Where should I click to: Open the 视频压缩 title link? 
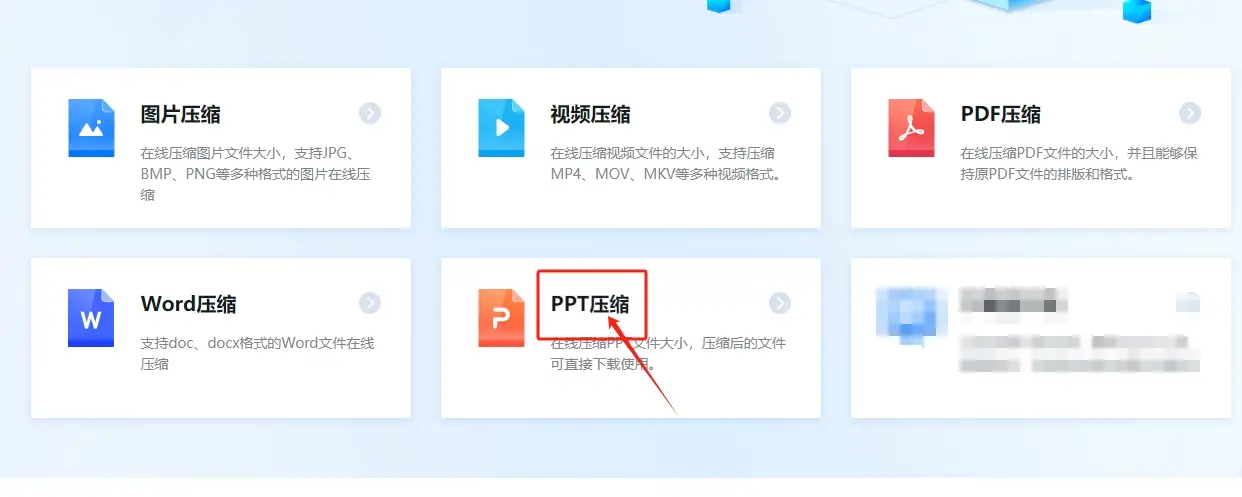click(591, 114)
